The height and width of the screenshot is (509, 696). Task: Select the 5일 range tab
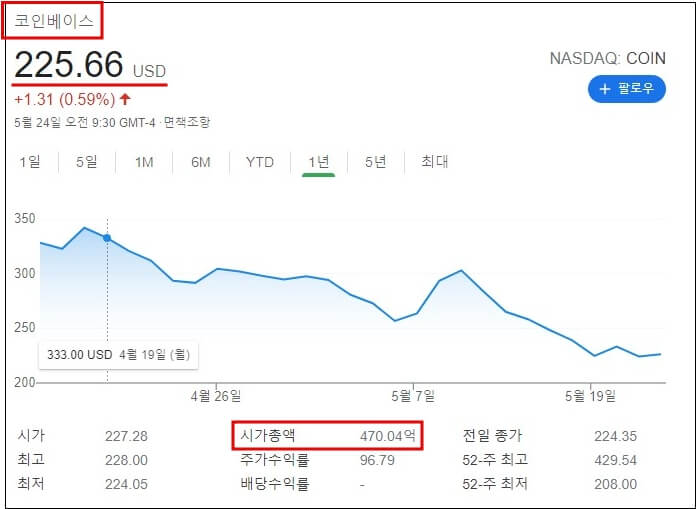[87, 162]
